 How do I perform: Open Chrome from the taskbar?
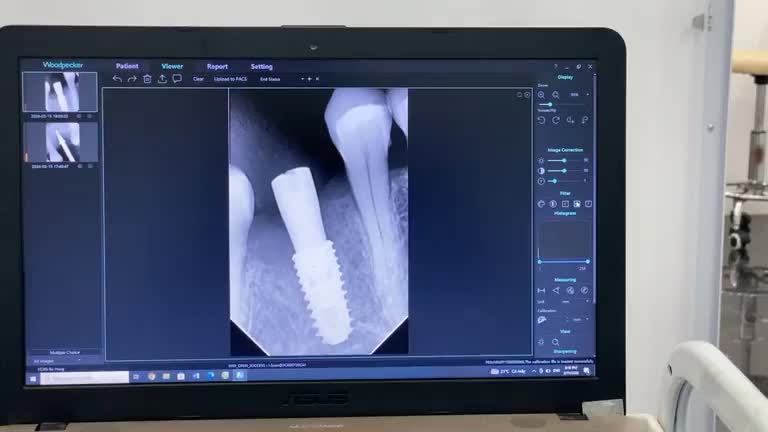click(151, 377)
